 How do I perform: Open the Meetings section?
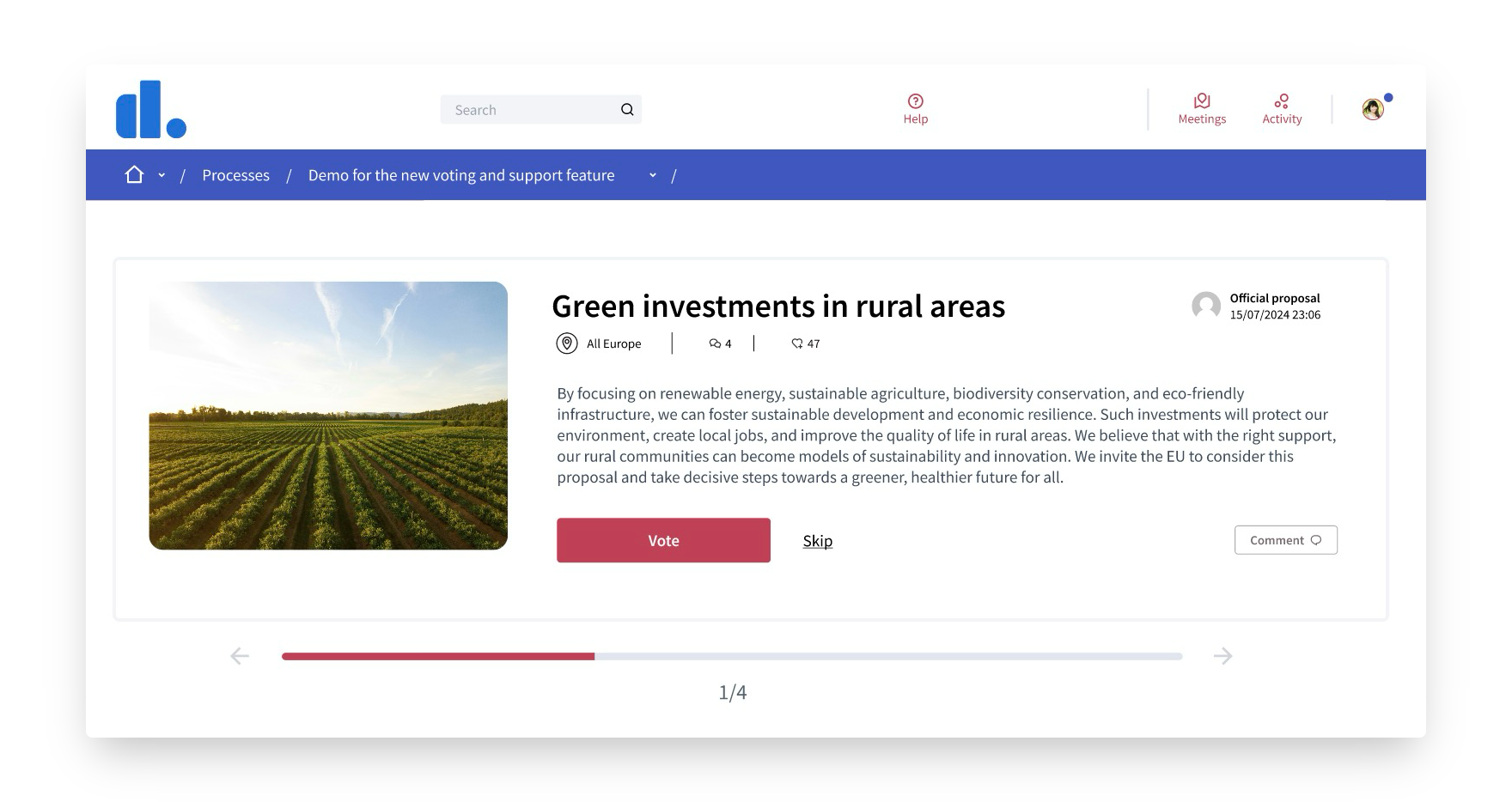(1201, 109)
